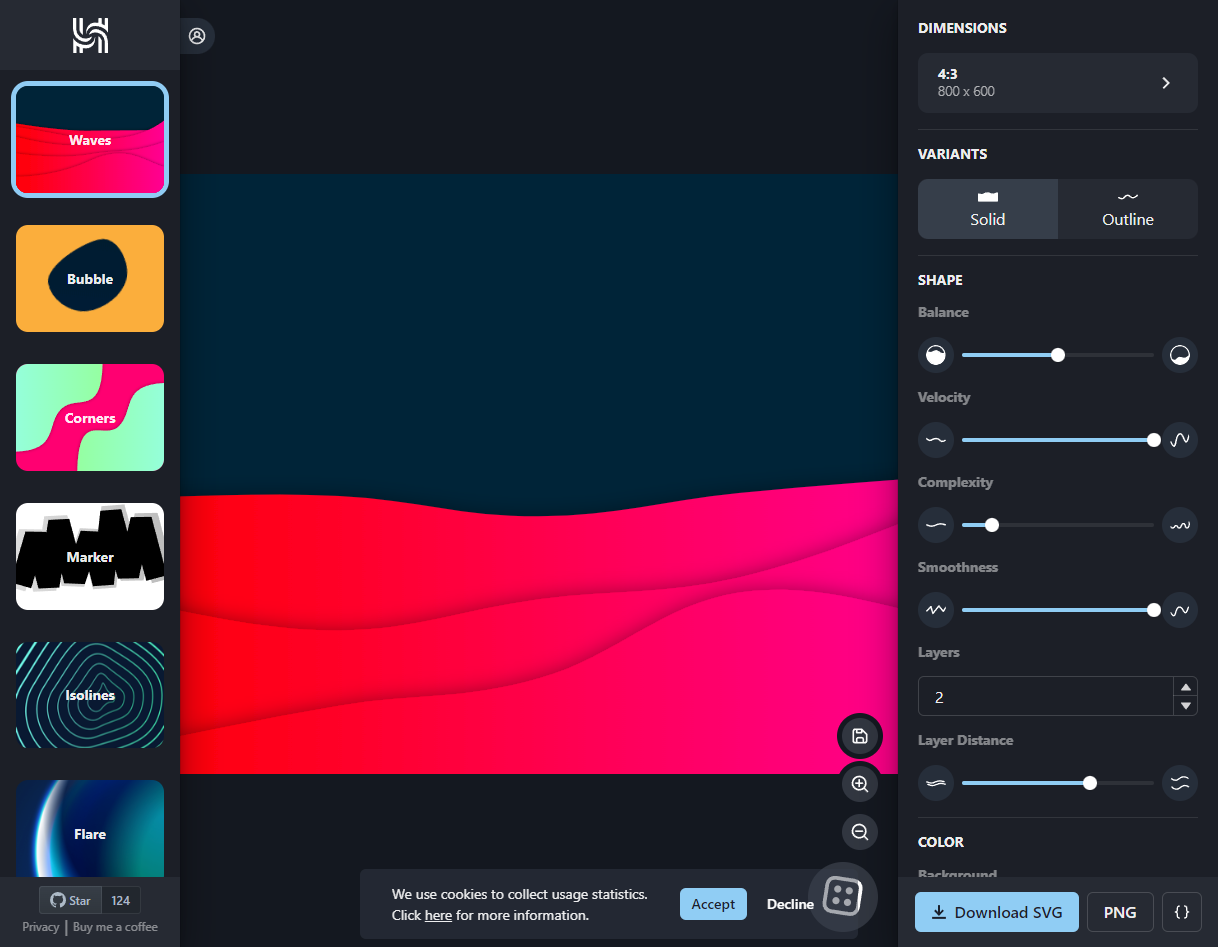Zoom out of the canvas

click(859, 831)
